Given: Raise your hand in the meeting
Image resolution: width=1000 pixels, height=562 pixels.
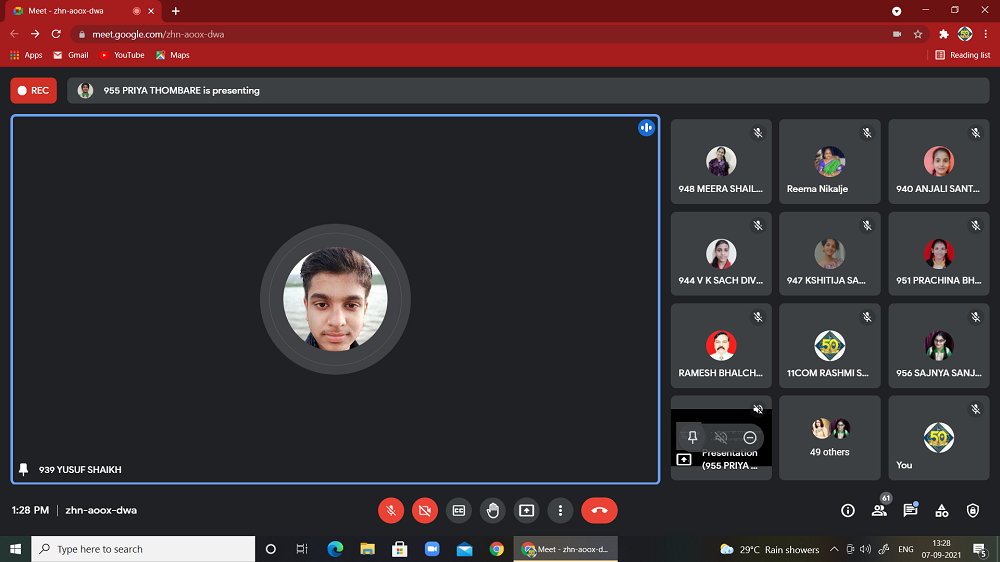Looking at the screenshot, I should [x=493, y=510].
